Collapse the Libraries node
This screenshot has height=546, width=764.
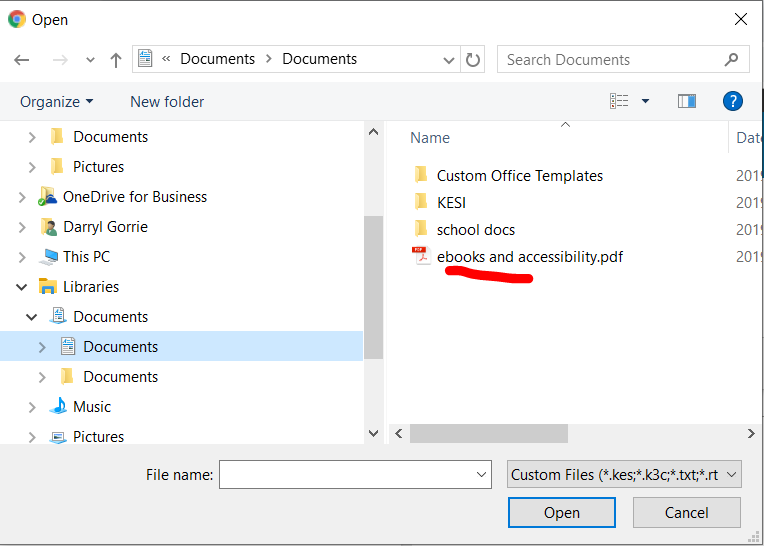22,287
